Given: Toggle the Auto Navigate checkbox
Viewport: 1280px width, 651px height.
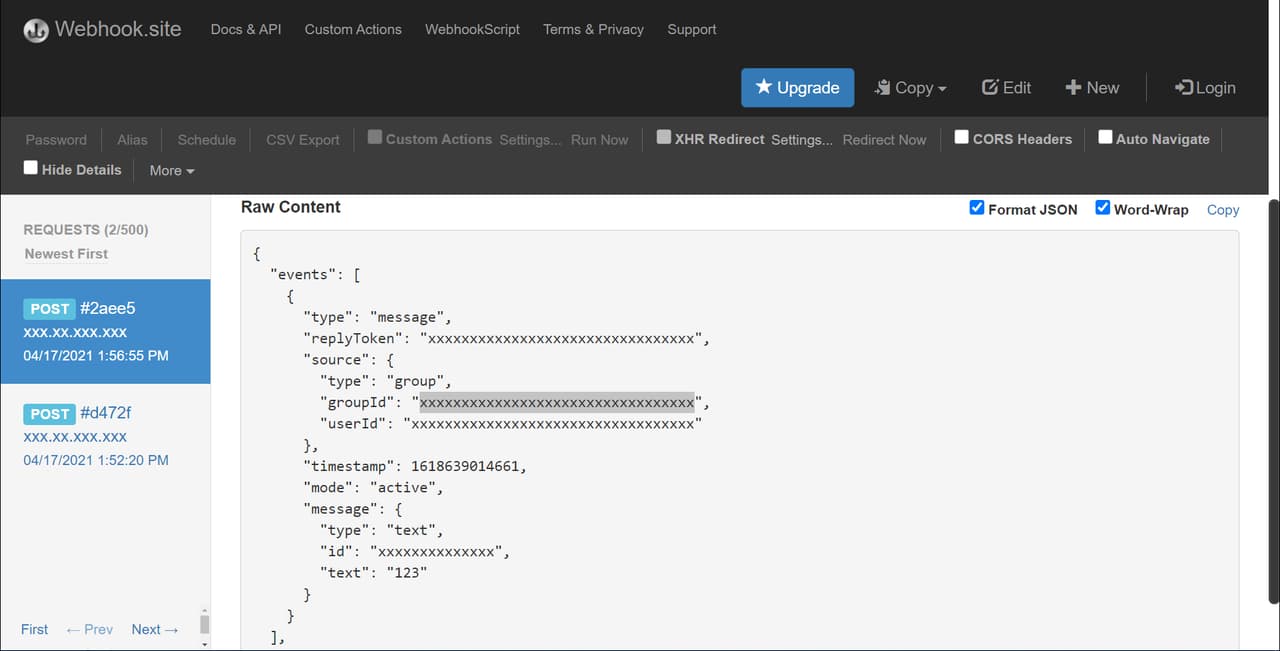Looking at the screenshot, I should 1105,137.
